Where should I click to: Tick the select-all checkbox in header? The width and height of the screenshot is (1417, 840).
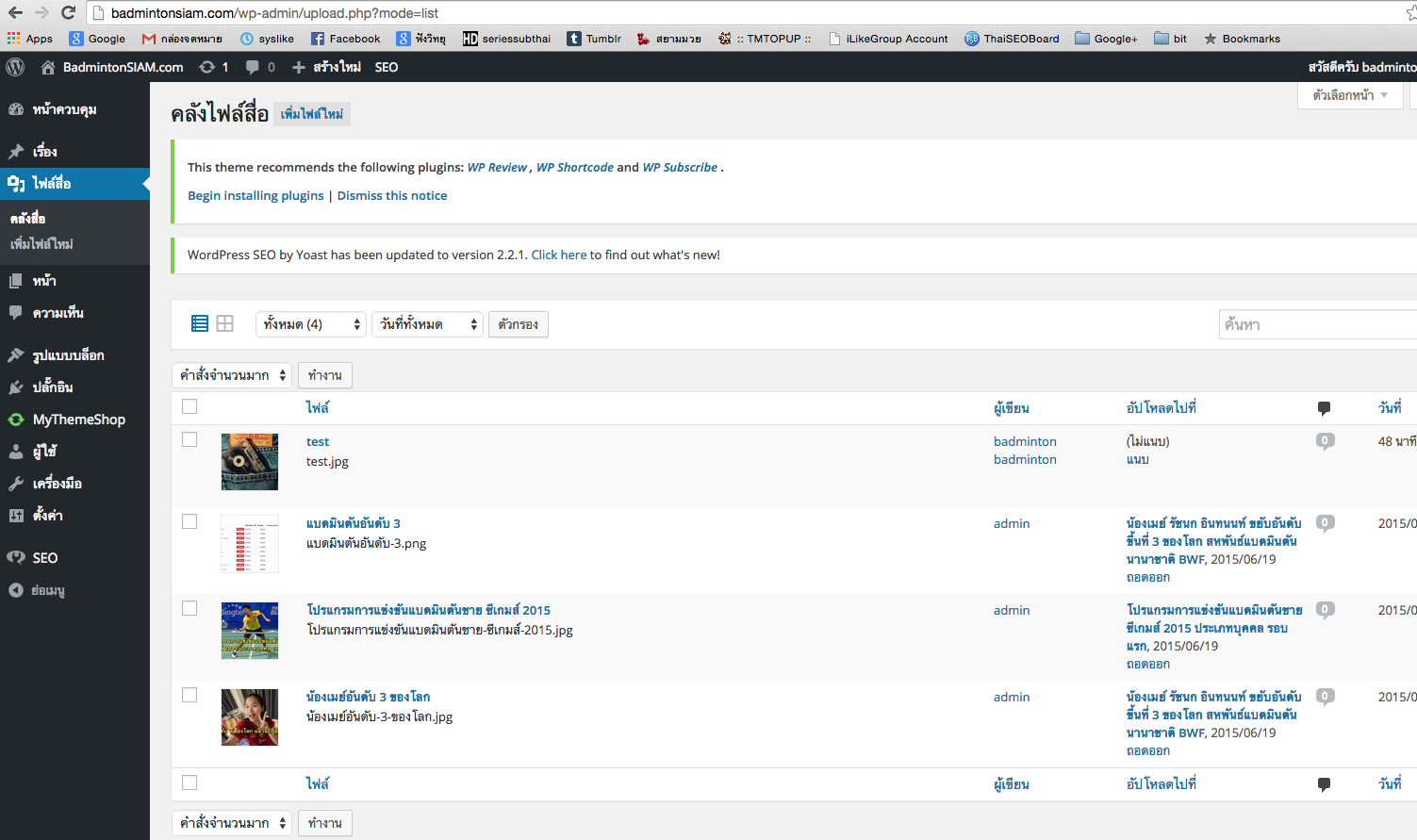pyautogui.click(x=189, y=406)
